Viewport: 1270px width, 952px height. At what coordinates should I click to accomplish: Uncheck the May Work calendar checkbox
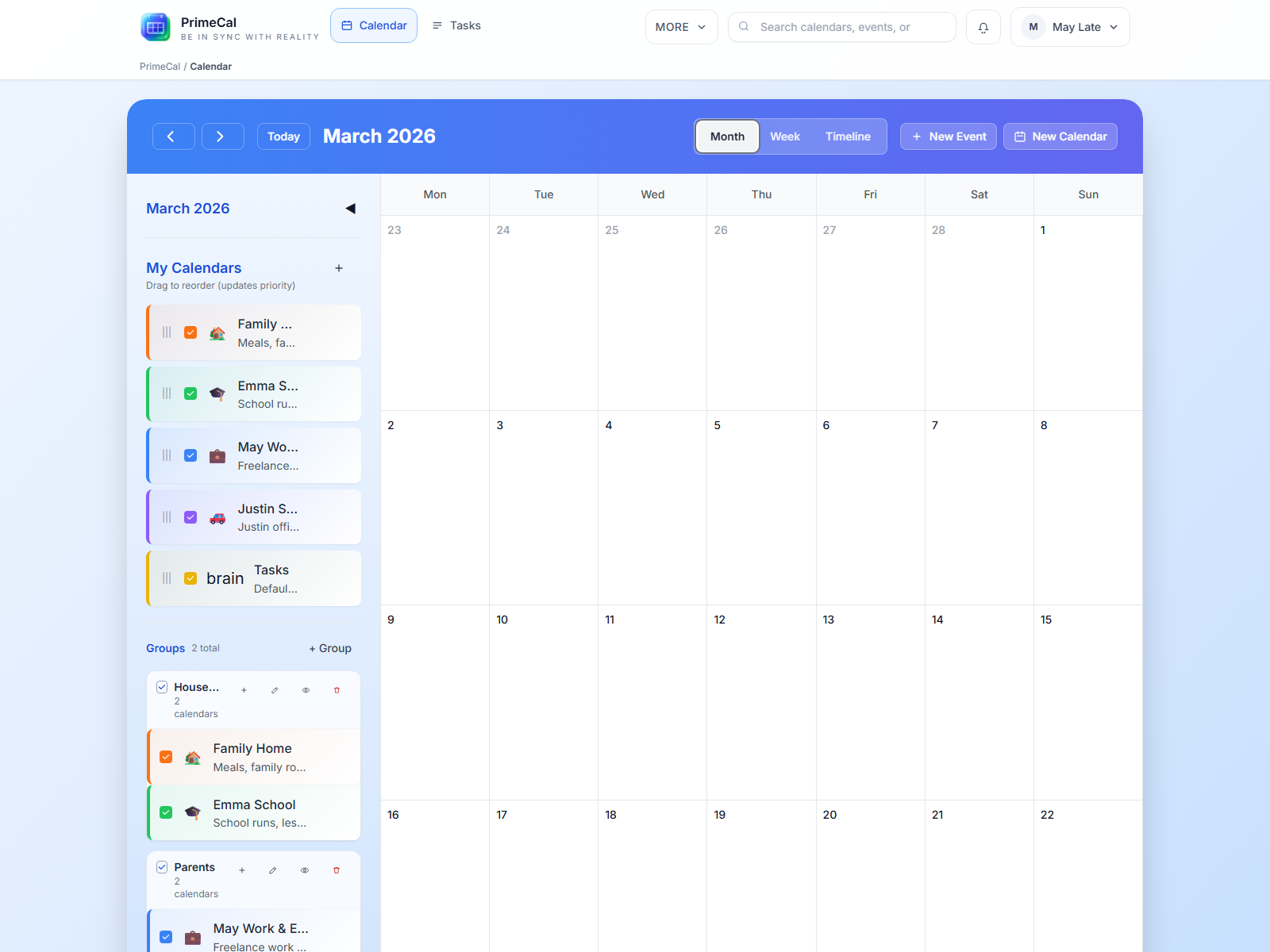coord(190,455)
